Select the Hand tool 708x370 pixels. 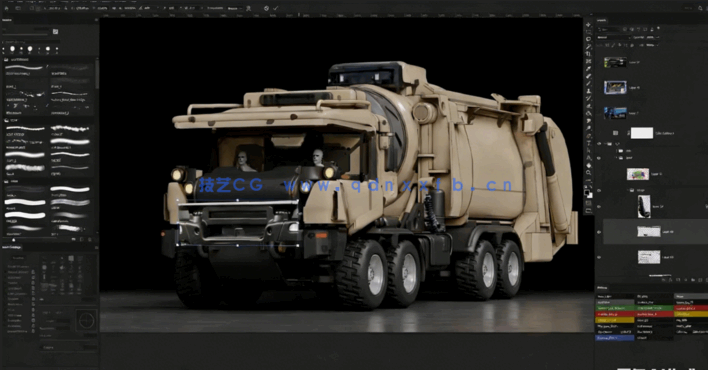(588, 165)
